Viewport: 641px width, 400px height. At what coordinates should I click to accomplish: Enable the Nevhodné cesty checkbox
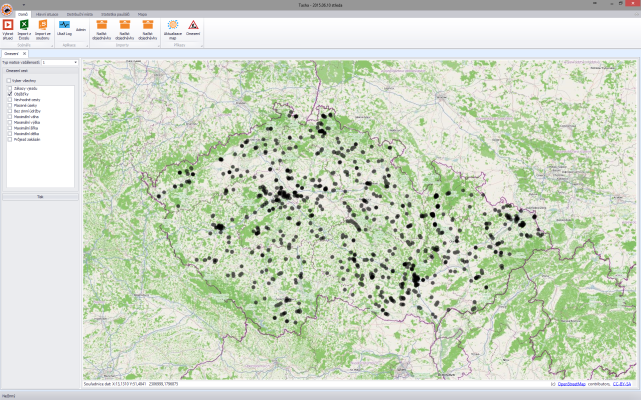[10, 100]
